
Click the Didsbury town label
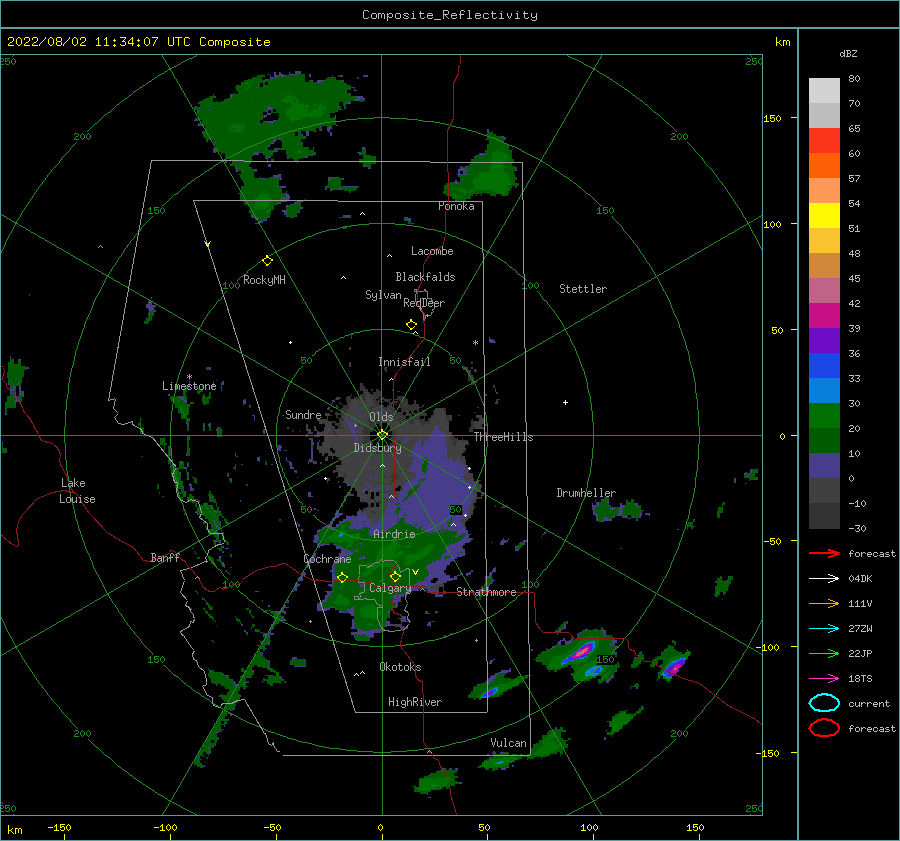point(377,448)
